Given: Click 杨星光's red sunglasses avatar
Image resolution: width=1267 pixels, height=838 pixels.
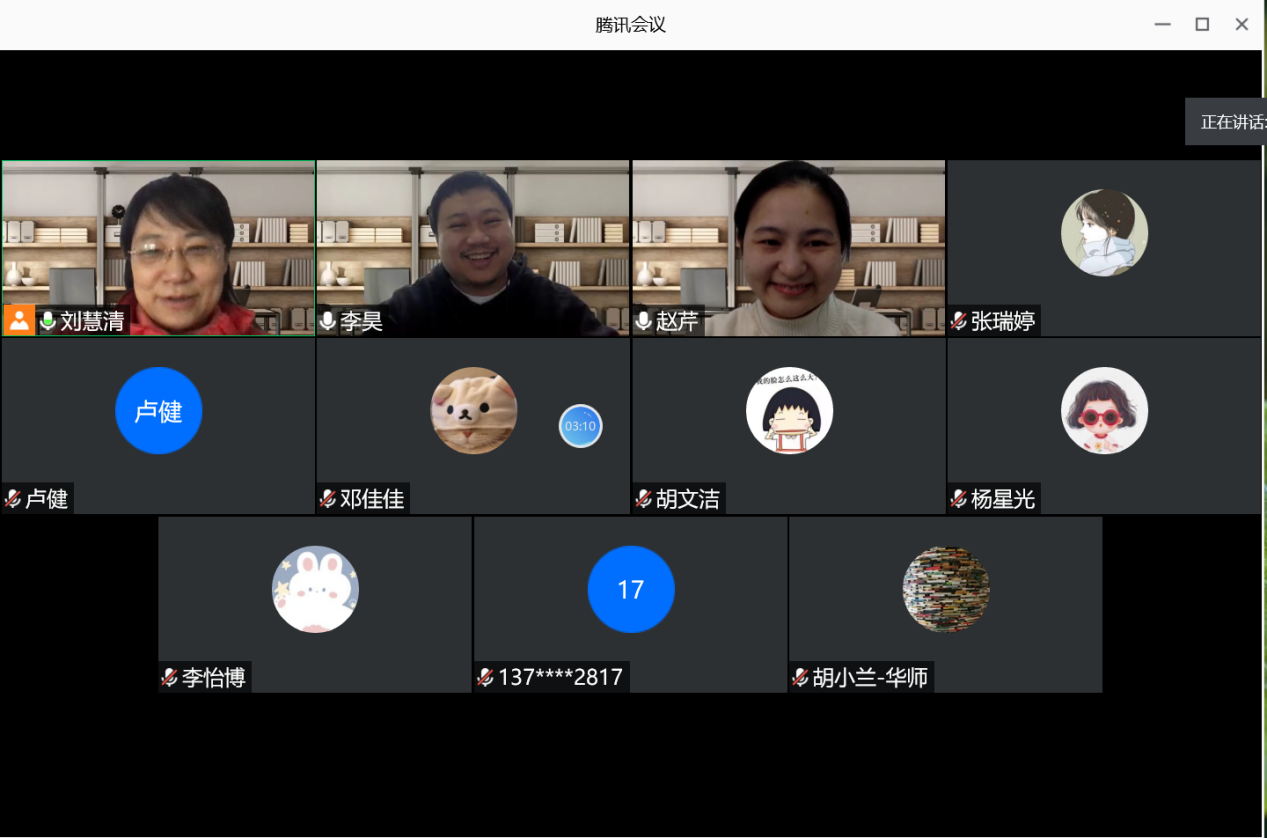Looking at the screenshot, I should coord(1104,411).
